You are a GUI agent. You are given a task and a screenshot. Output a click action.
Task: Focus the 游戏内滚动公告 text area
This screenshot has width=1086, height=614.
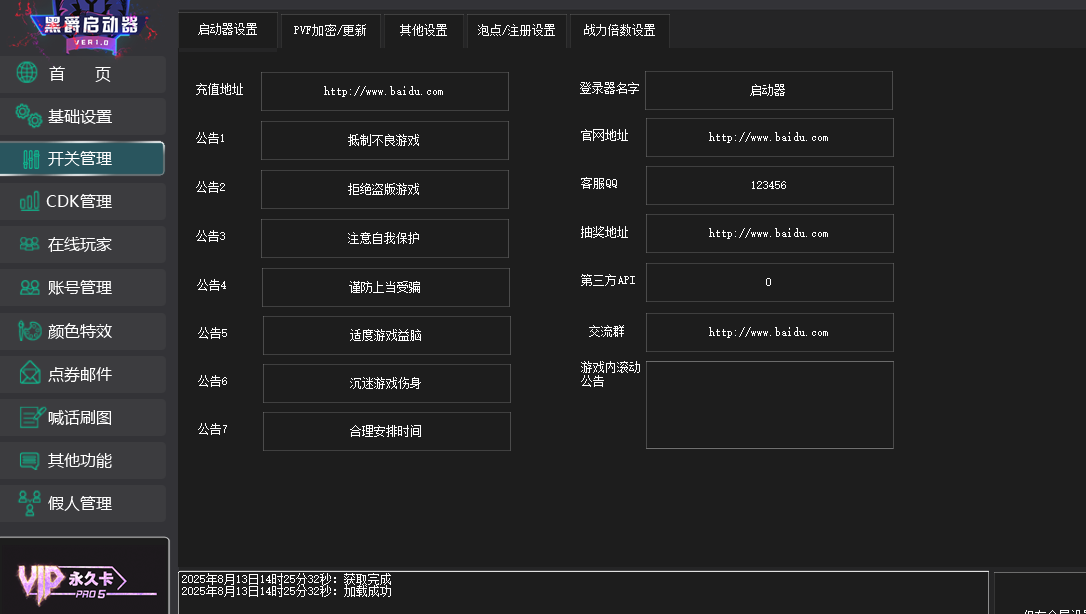[x=769, y=405]
